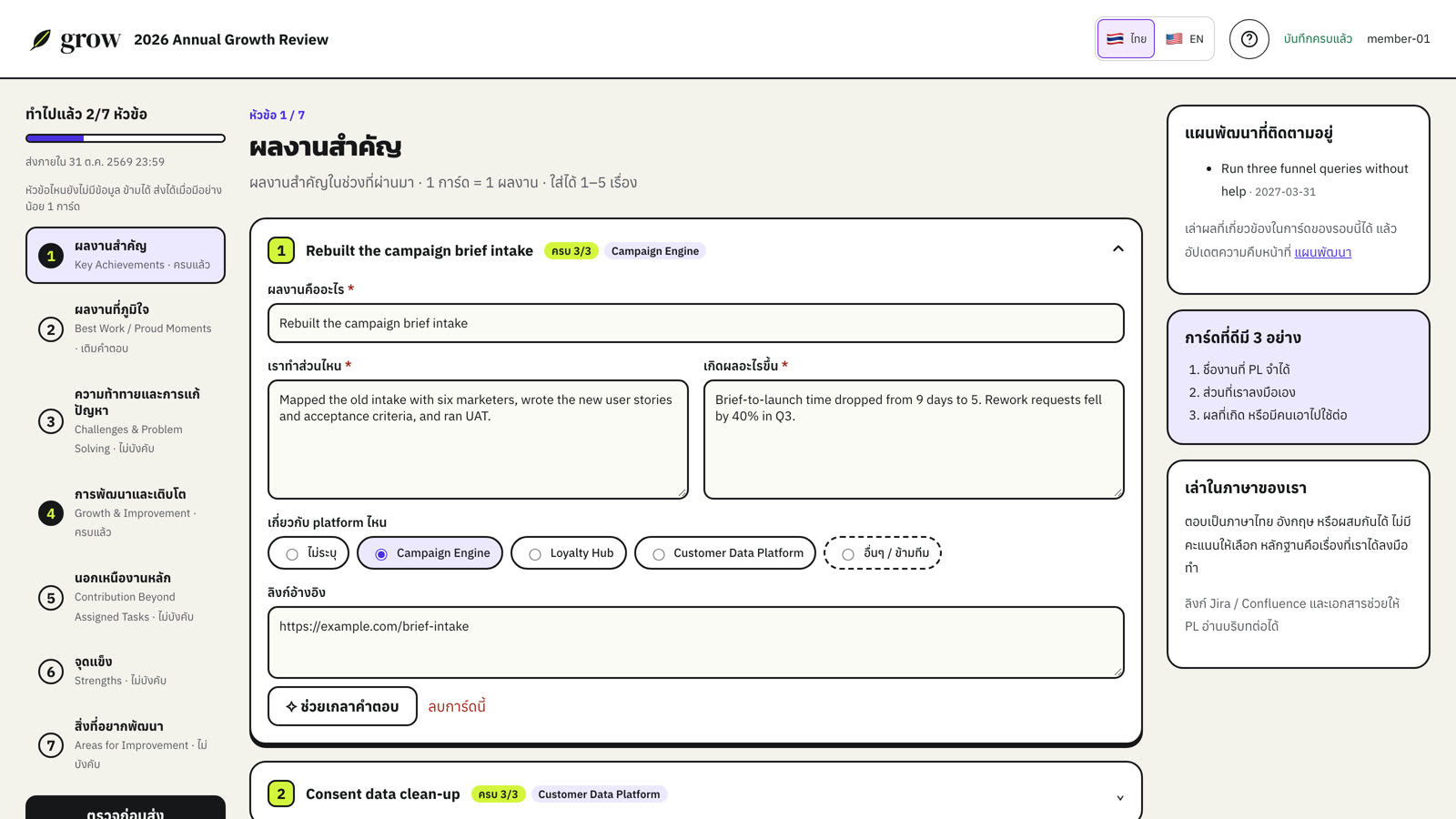Open the แผนพัฒนา link
The image size is (1456, 819).
[x=1323, y=252]
